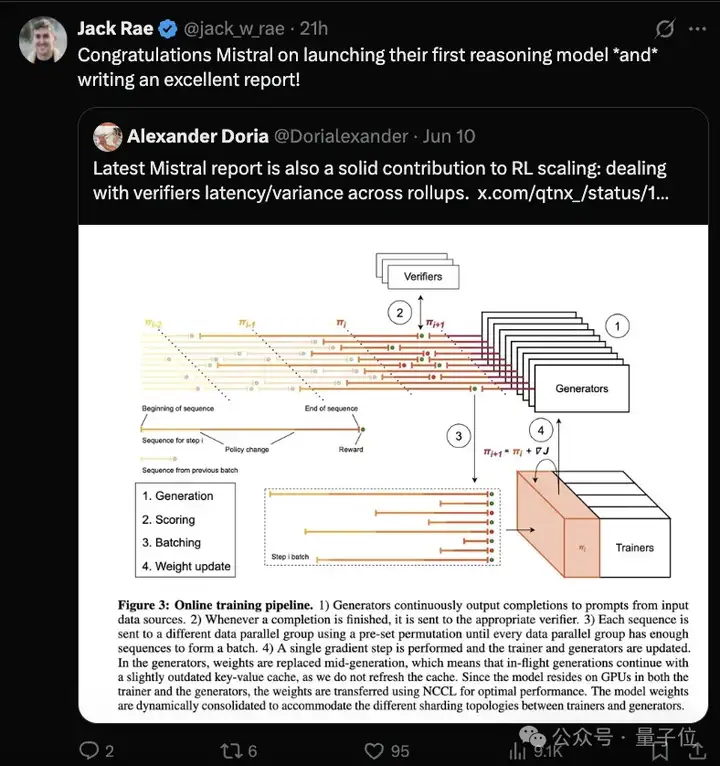Image resolution: width=720 pixels, height=766 pixels.
Task: Click the 21h timestamp
Action: pyautogui.click(x=314, y=29)
